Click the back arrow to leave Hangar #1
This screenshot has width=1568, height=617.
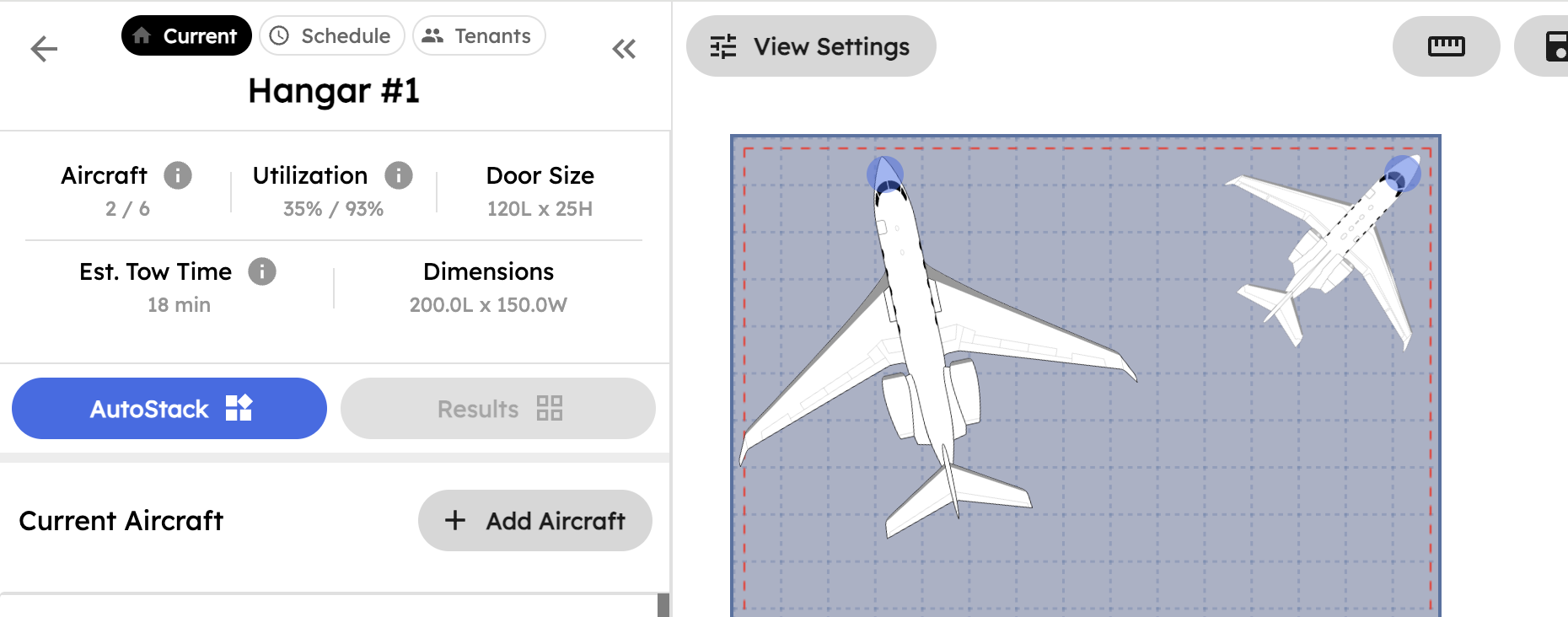pos(43,48)
